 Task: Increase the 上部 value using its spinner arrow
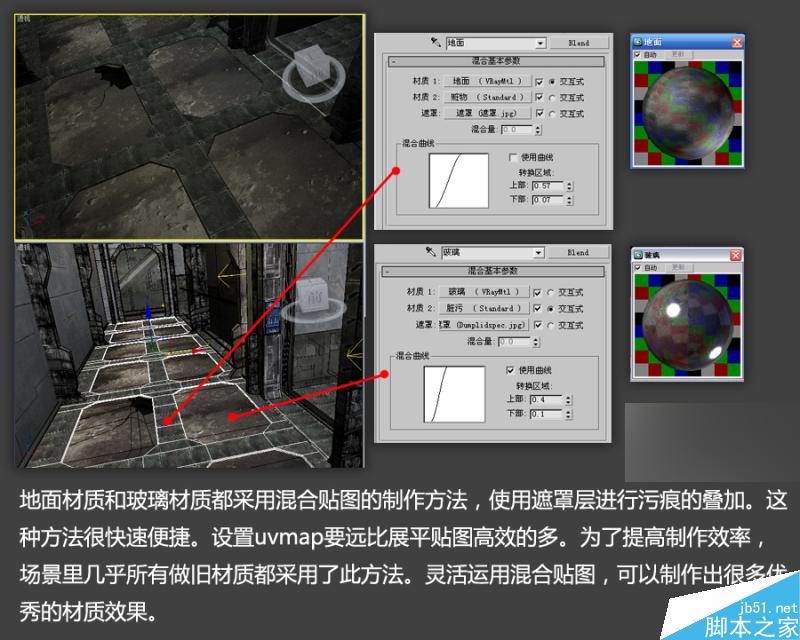click(x=569, y=184)
